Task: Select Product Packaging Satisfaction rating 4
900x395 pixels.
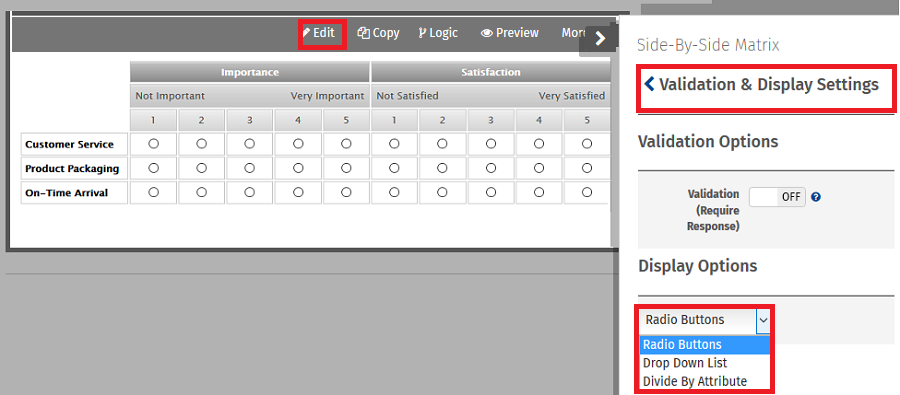Action: tap(538, 168)
